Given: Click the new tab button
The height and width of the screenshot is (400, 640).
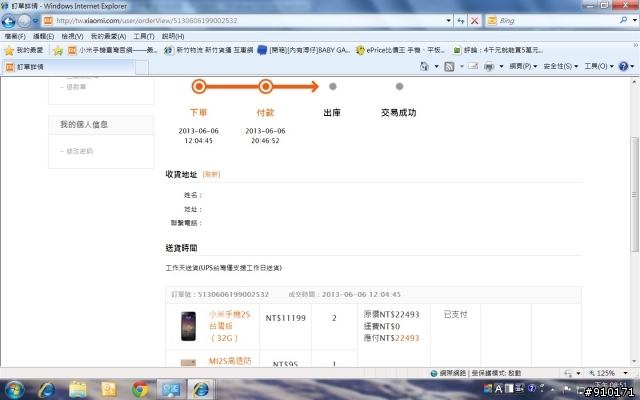Looking at the screenshot, I should point(142,67).
